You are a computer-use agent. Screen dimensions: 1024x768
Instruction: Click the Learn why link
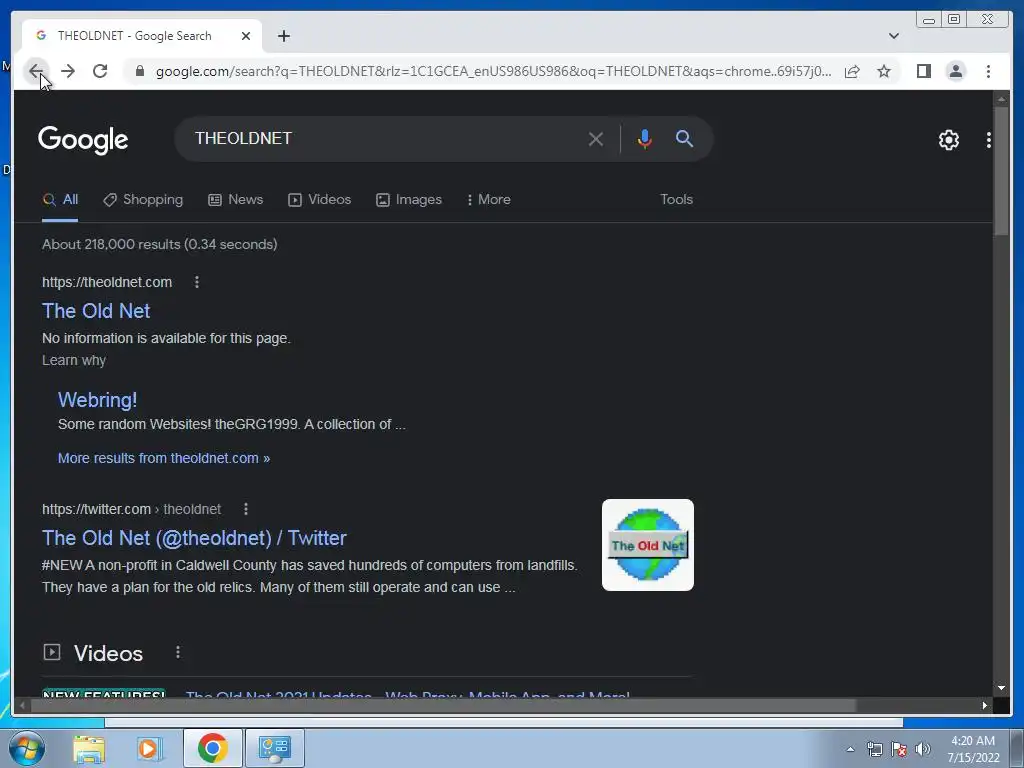click(x=74, y=360)
